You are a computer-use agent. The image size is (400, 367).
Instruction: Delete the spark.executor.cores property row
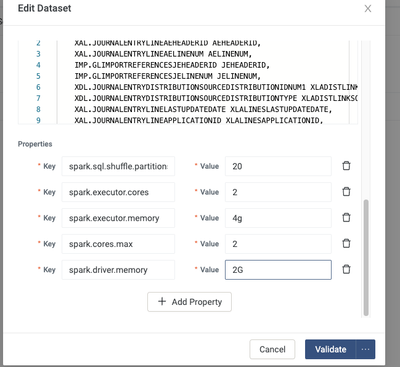(x=346, y=192)
